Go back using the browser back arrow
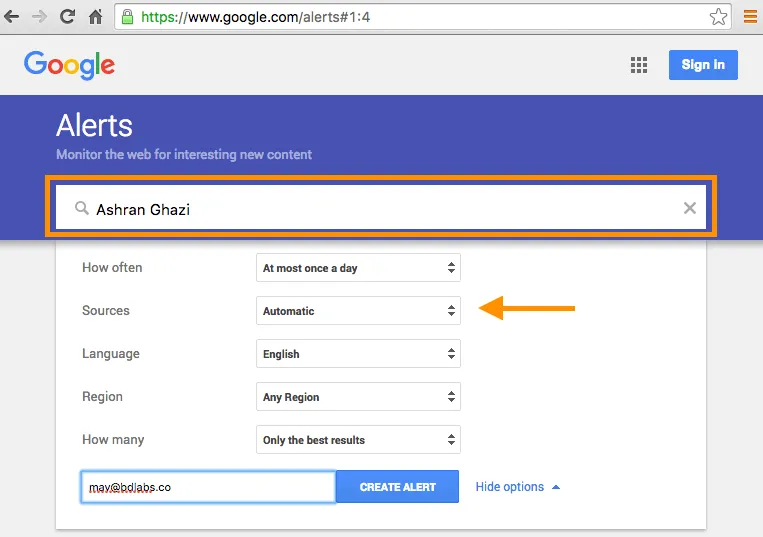 click(12, 17)
